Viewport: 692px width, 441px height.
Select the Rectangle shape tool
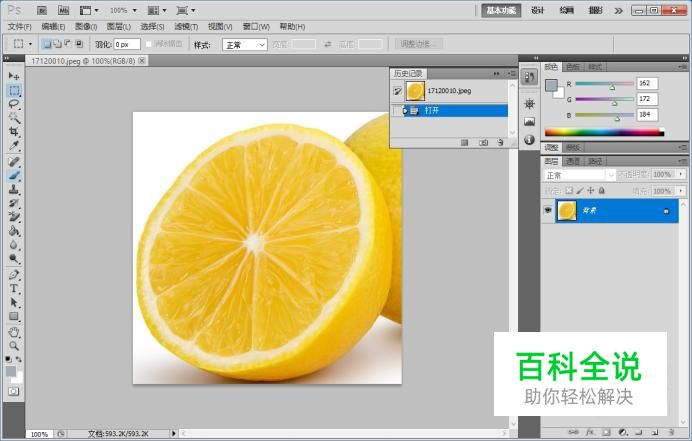14,316
